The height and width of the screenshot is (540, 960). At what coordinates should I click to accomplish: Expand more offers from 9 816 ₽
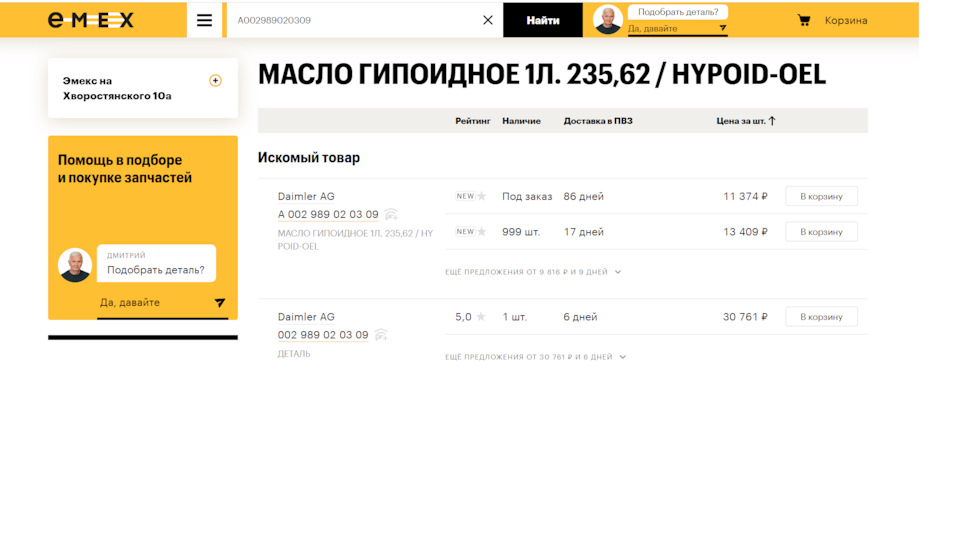[533, 272]
